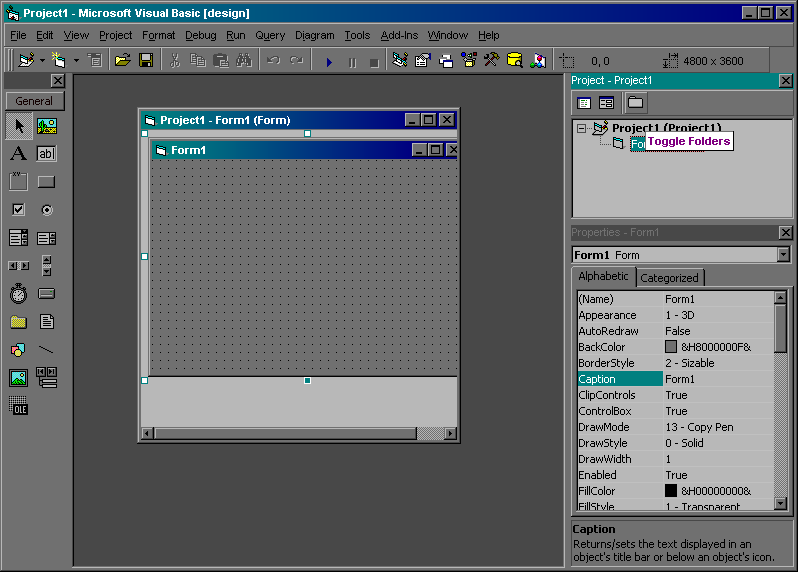Open Data View Window toolbar icon
Screen dimensions: 798x572
point(515,61)
